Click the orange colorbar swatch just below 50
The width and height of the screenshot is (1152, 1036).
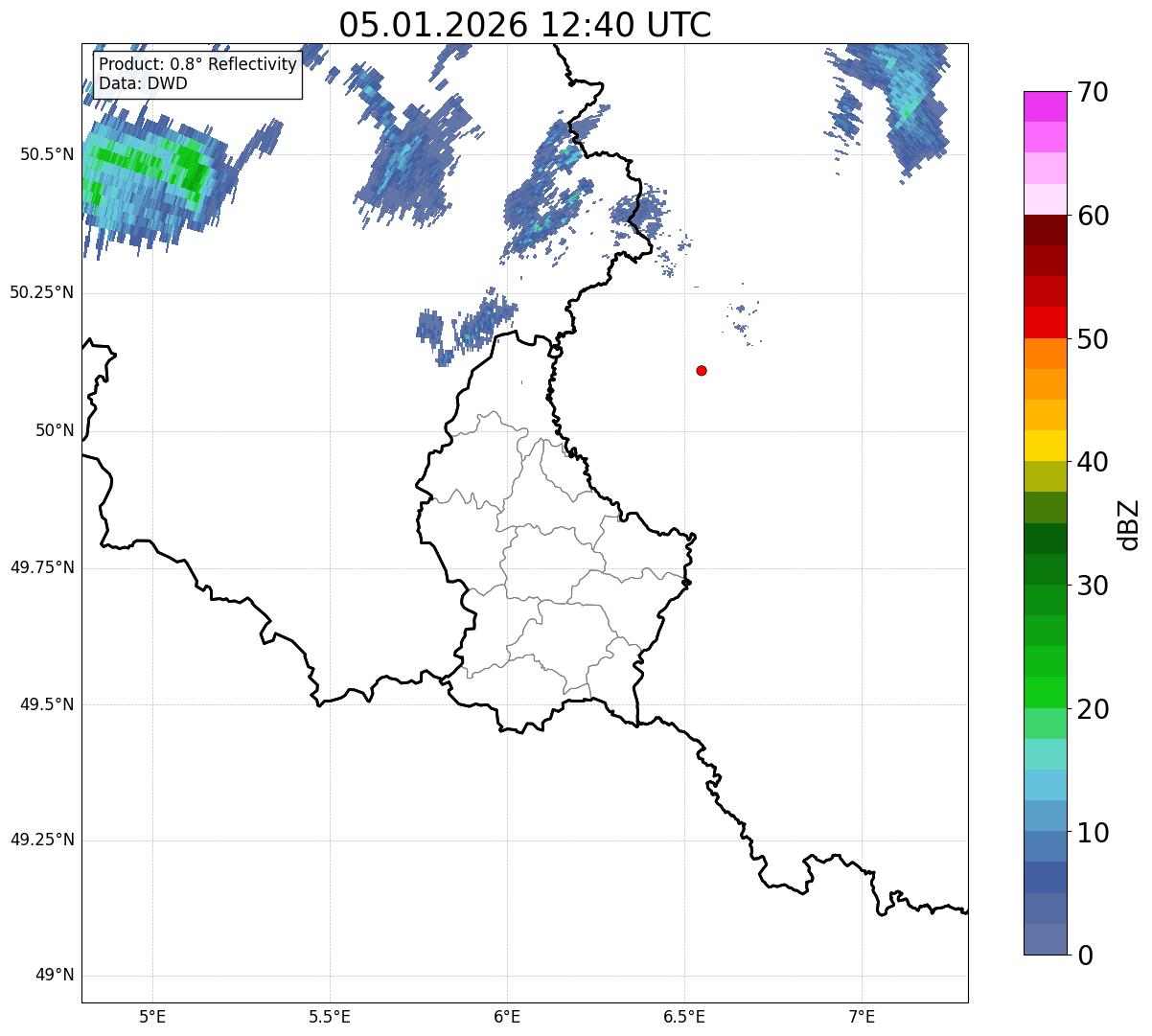pyautogui.click(x=1046, y=354)
